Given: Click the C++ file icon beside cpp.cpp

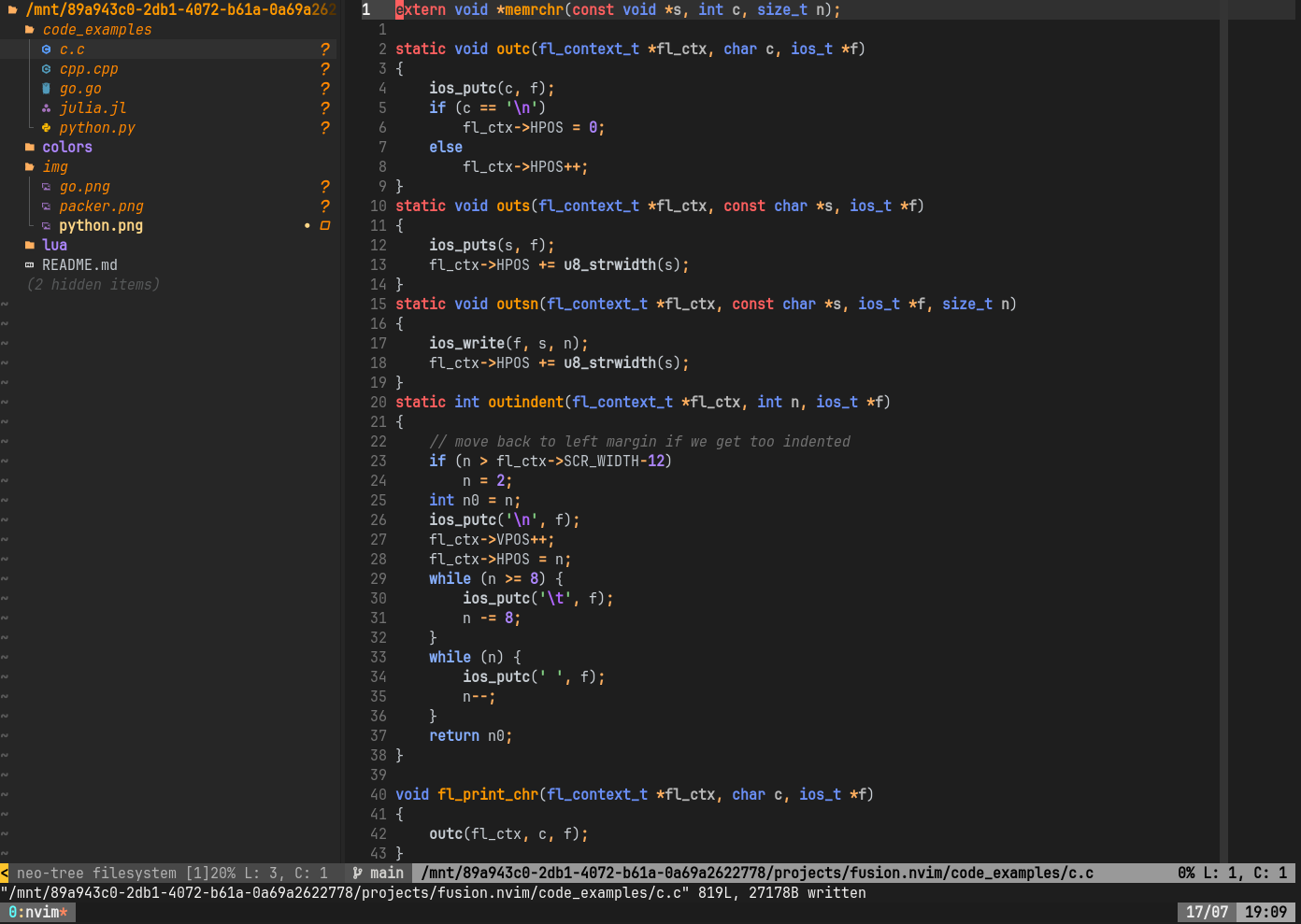Looking at the screenshot, I should pos(46,69).
